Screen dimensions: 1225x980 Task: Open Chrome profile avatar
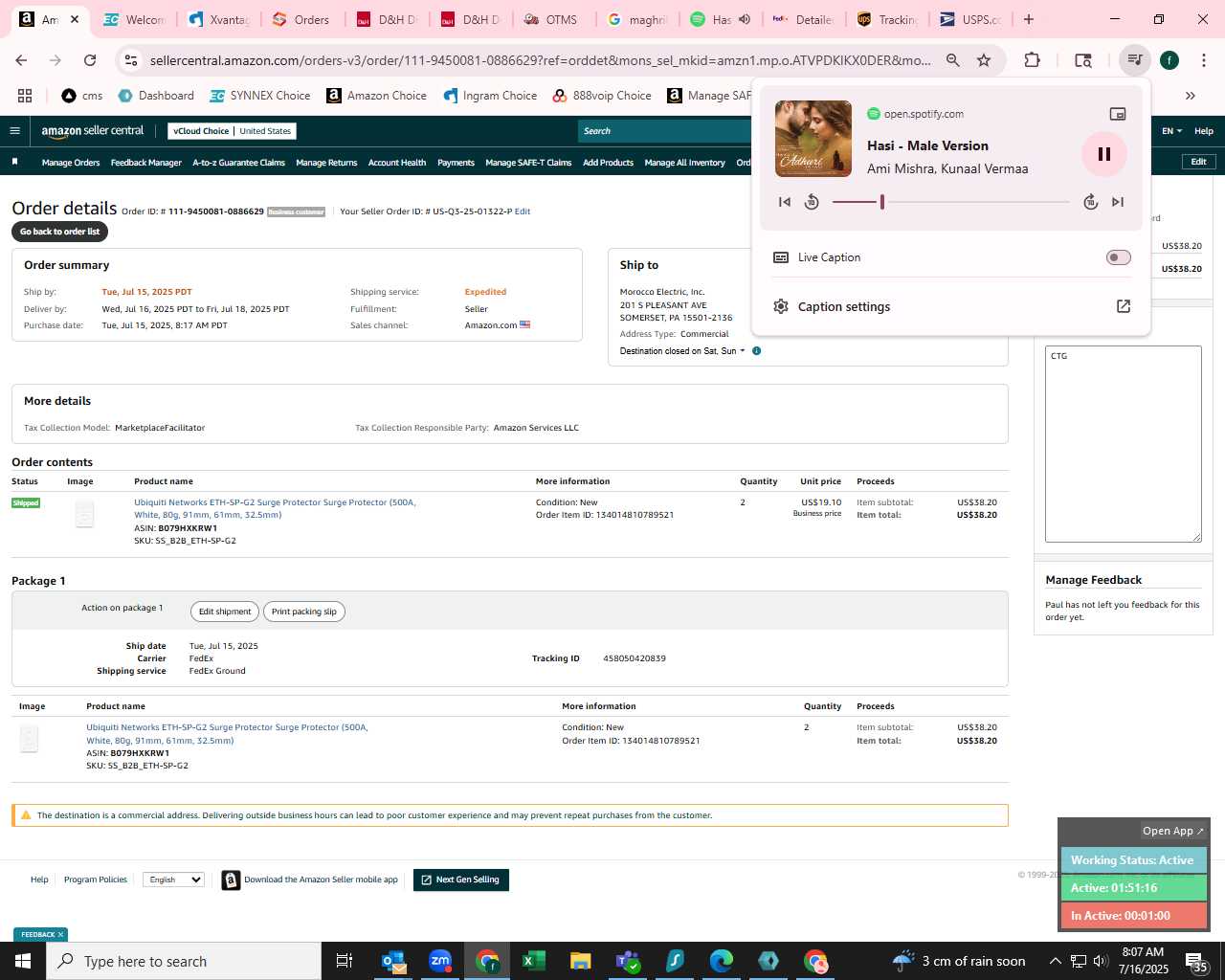pyautogui.click(x=1169, y=60)
